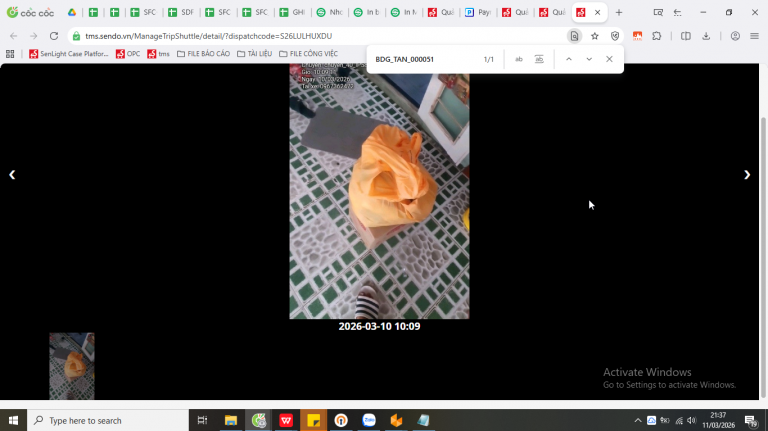Open the find-in-page icon in address bar
768x431 pixels.
[574, 36]
